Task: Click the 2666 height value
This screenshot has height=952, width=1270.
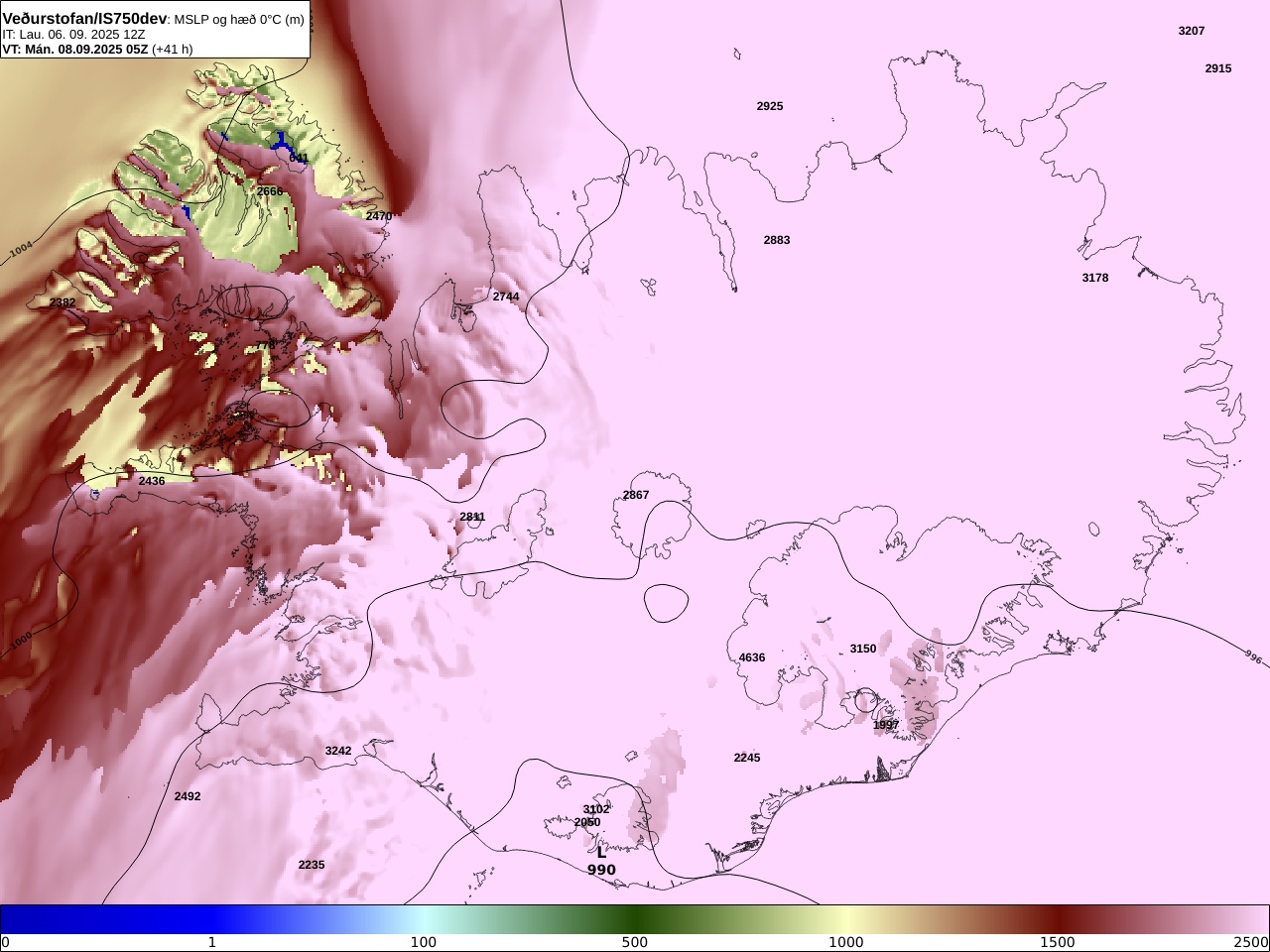Action: [270, 191]
